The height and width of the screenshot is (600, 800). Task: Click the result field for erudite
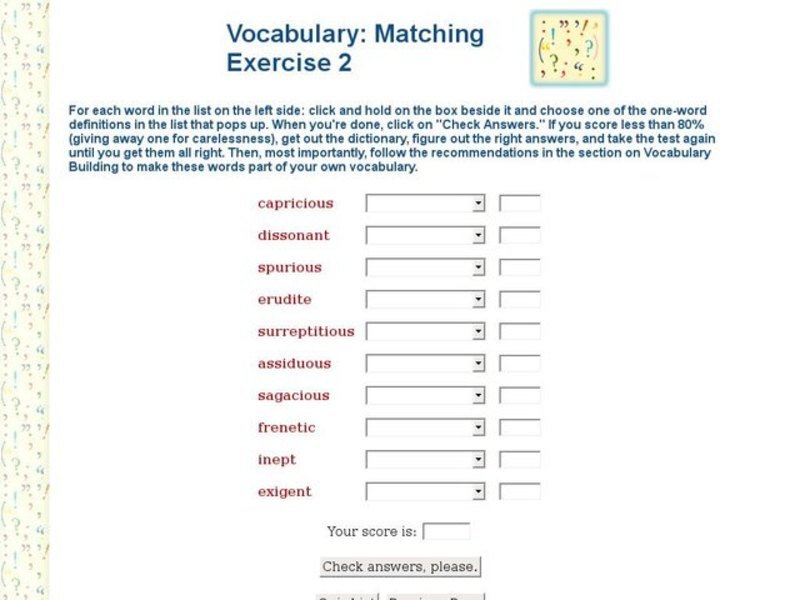[520, 300]
